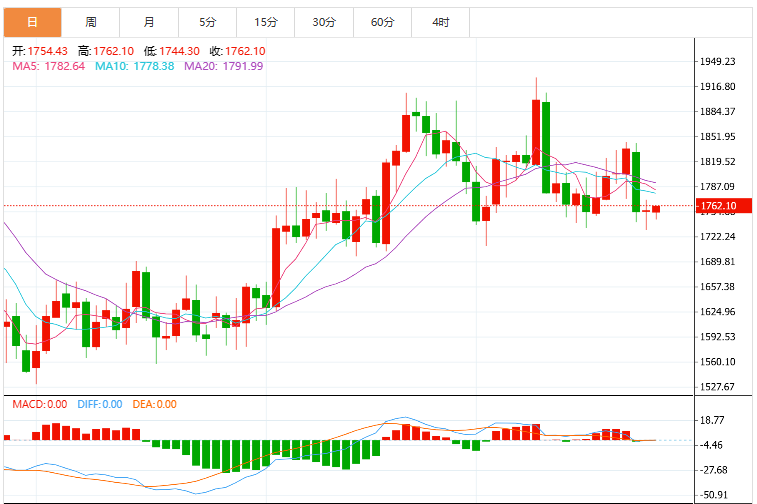Click the MA10 1778.38 indicator label
The image size is (757, 504).
pyautogui.click(x=134, y=66)
